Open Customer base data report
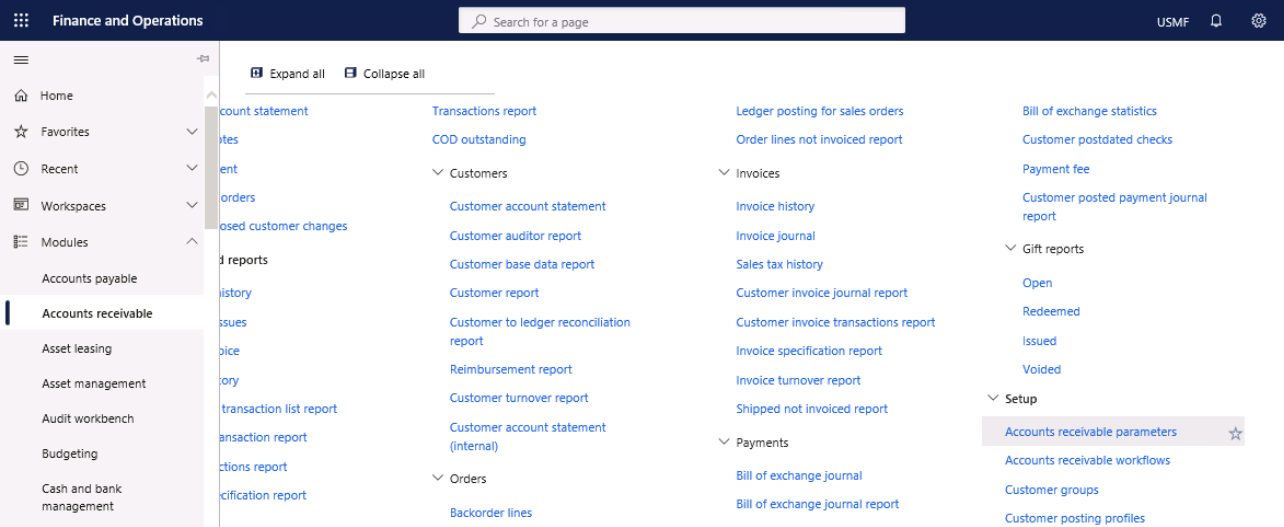This screenshot has width=1284, height=527. click(522, 264)
